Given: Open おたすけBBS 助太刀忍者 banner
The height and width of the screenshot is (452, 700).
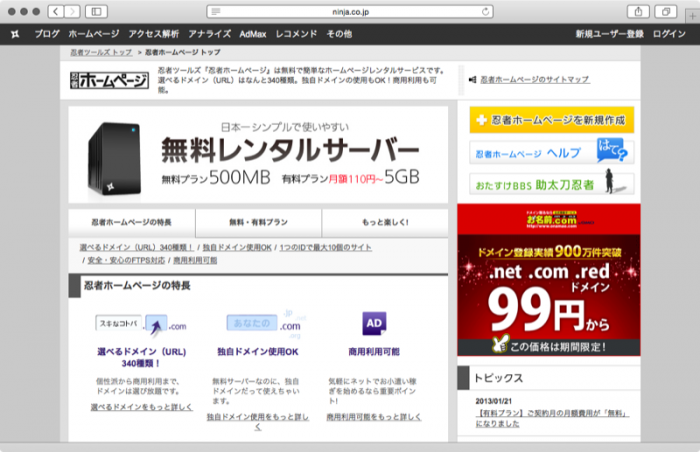Looking at the screenshot, I should 551,184.
